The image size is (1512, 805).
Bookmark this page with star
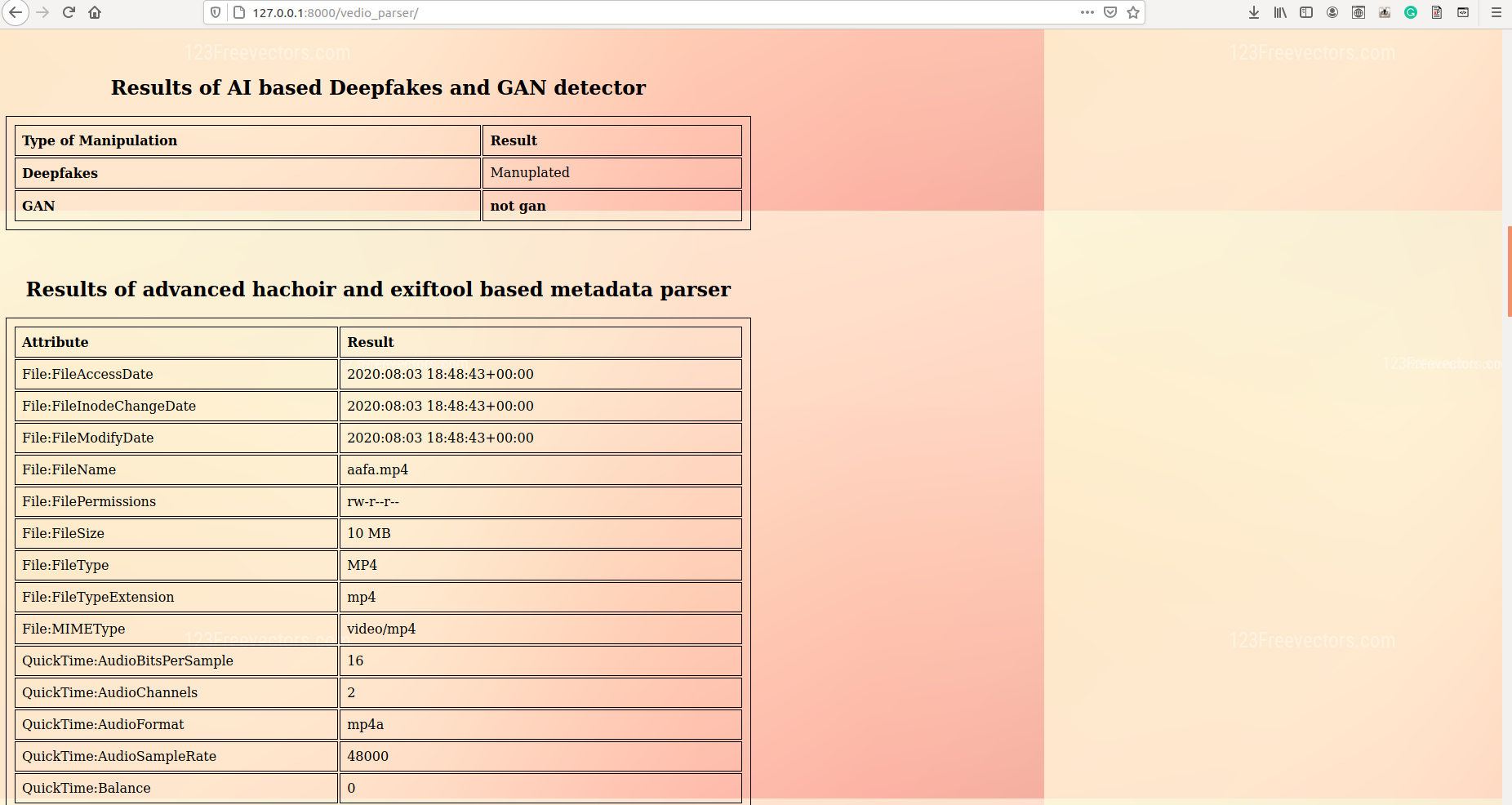1133,12
